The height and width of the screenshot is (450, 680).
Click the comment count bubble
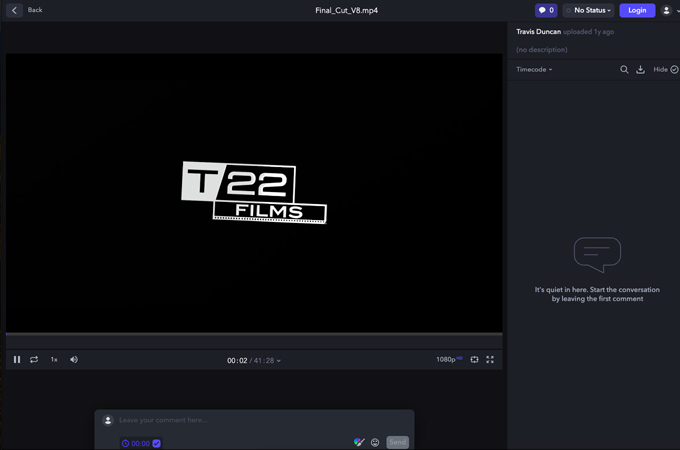pyautogui.click(x=546, y=10)
